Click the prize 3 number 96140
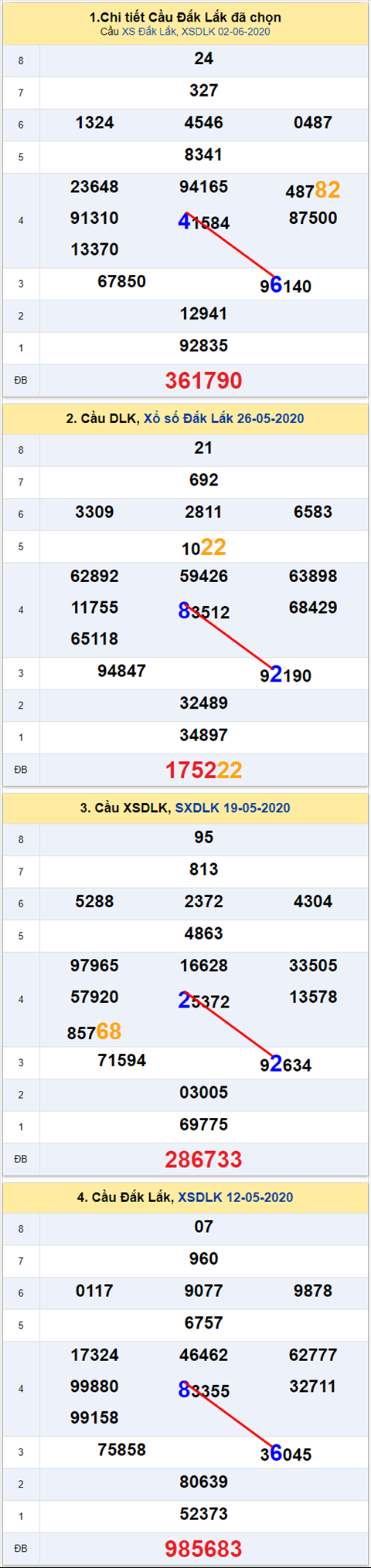Image resolution: width=371 pixels, height=1568 pixels. [x=286, y=286]
